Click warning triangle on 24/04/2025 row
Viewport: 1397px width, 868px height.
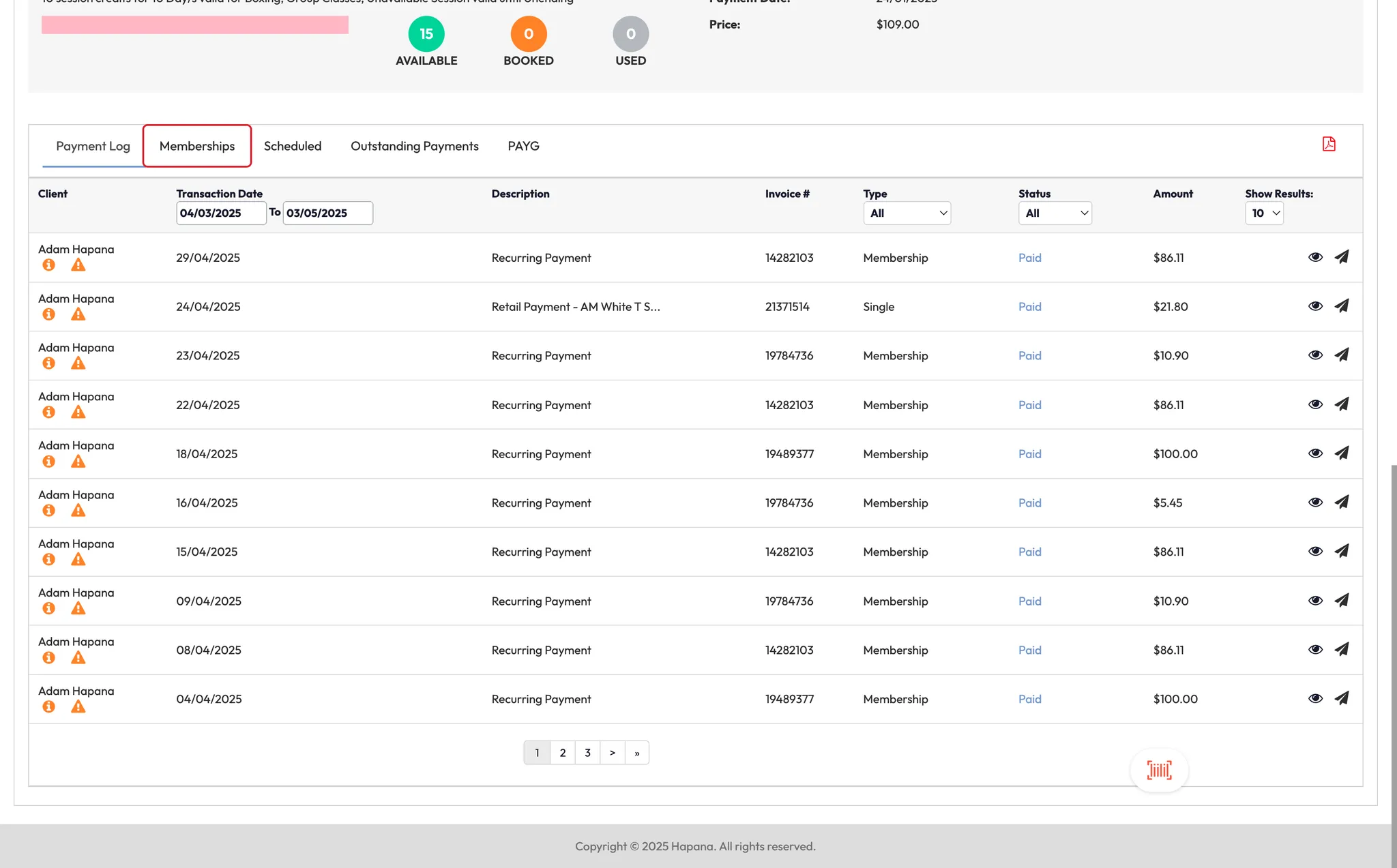(78, 314)
